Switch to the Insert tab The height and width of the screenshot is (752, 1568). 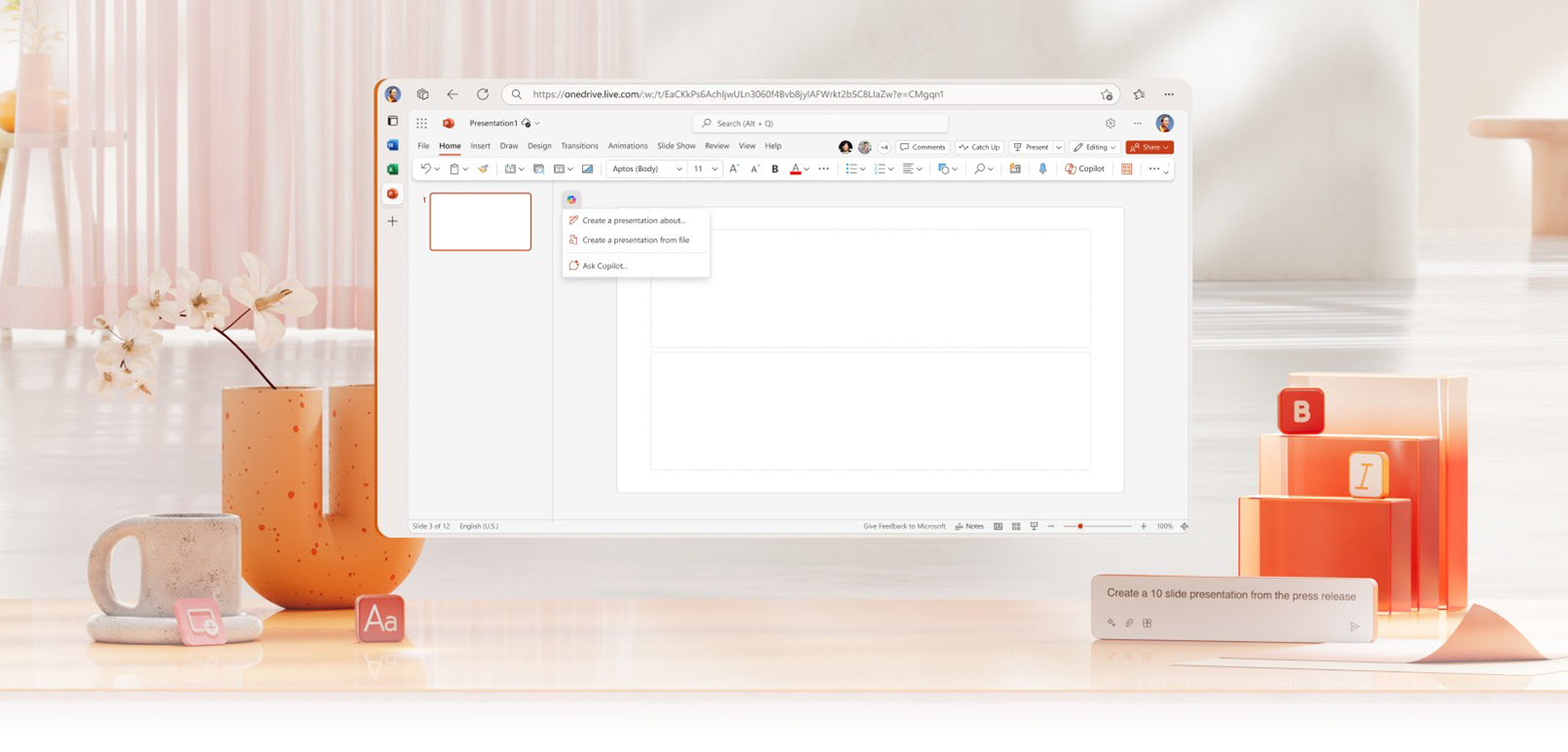tap(481, 146)
